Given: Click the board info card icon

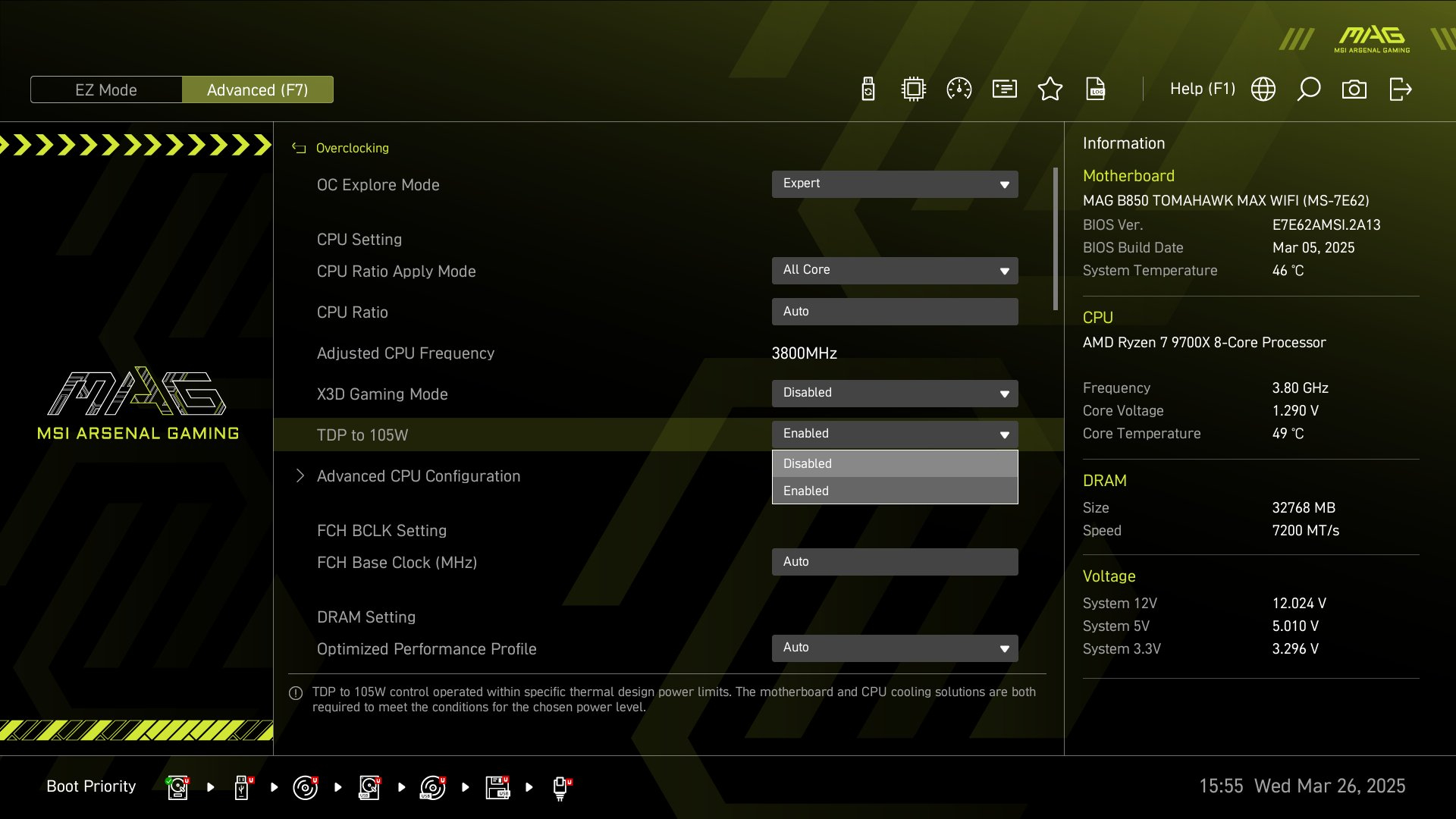Looking at the screenshot, I should (x=1005, y=89).
